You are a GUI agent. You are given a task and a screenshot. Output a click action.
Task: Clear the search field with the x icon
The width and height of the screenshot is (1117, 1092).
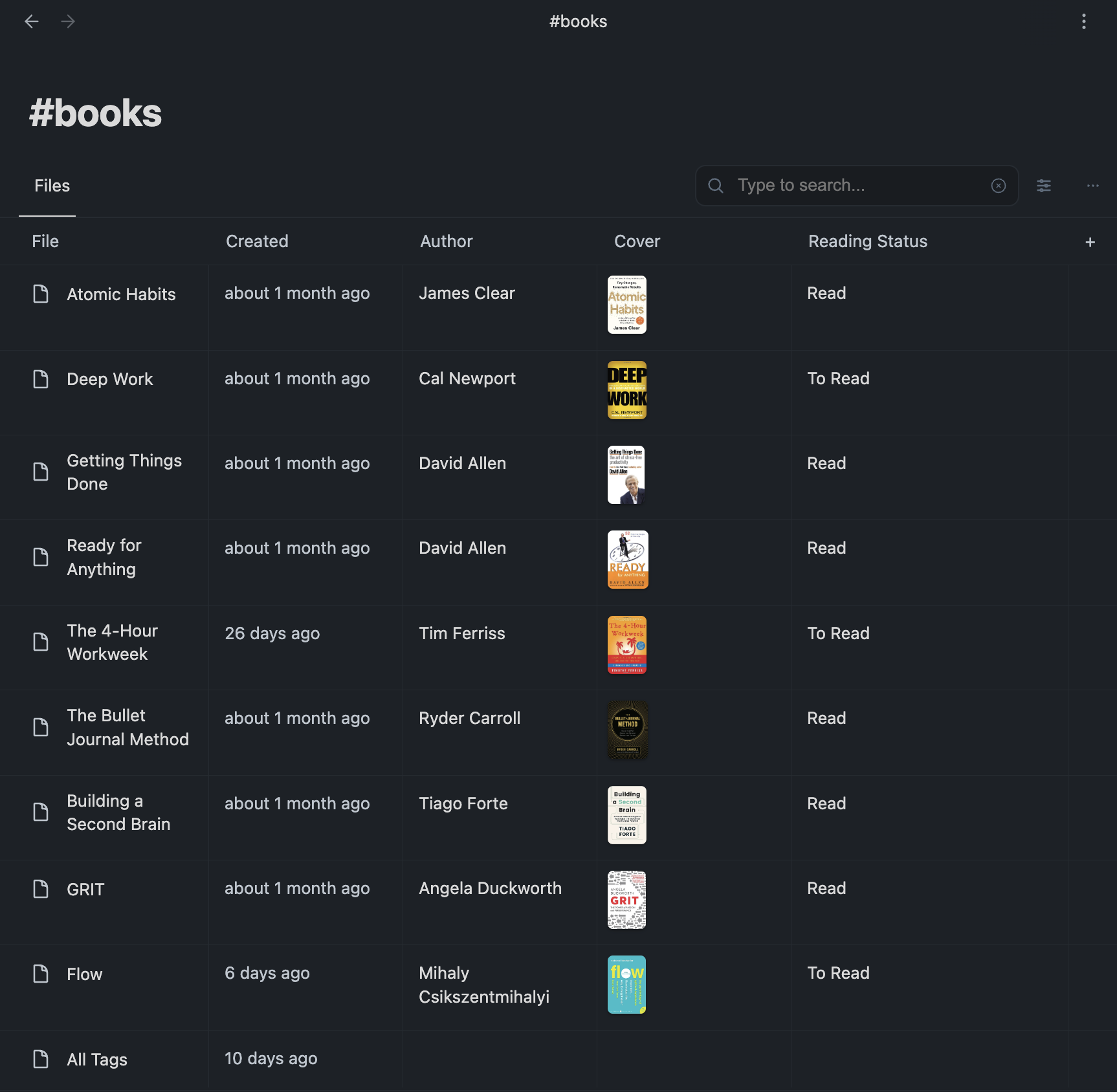click(x=999, y=186)
